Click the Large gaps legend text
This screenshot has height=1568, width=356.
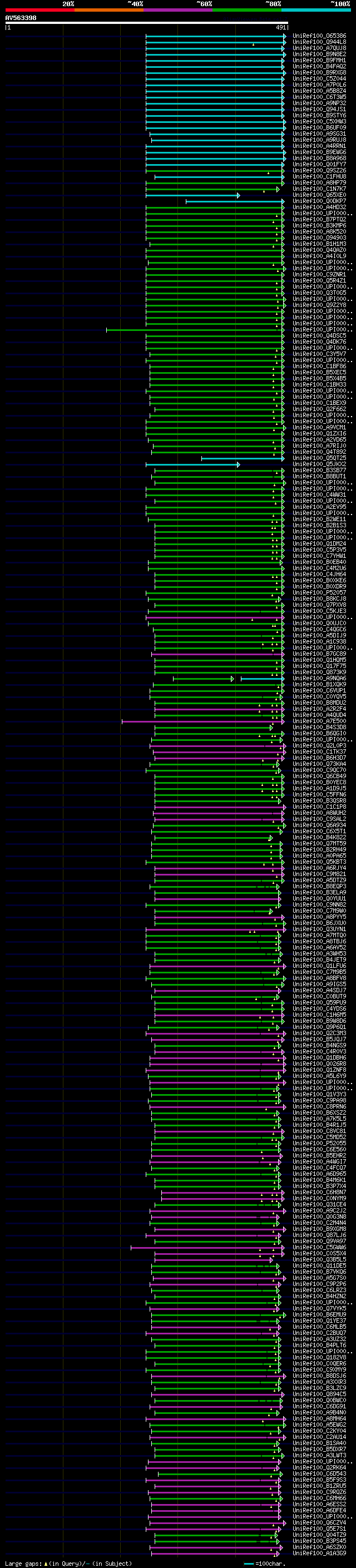coord(67,1563)
